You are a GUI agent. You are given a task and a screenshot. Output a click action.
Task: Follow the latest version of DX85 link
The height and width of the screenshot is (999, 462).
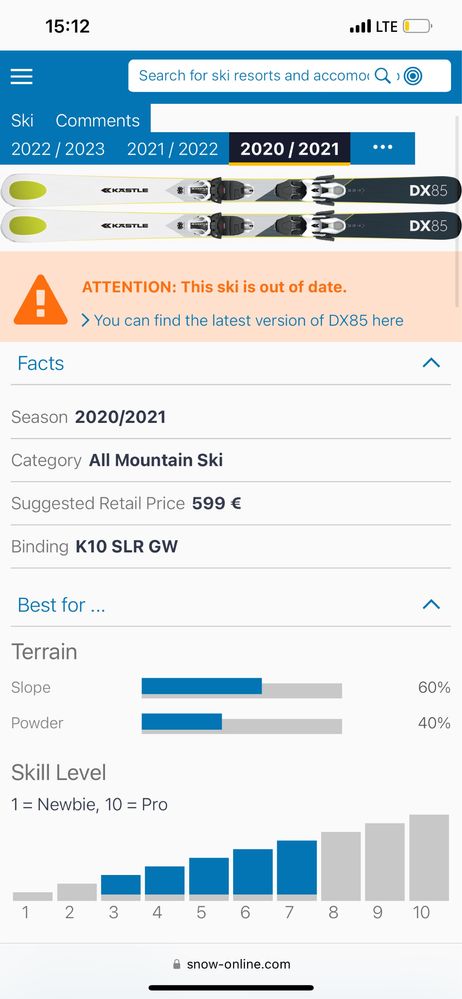point(243,320)
